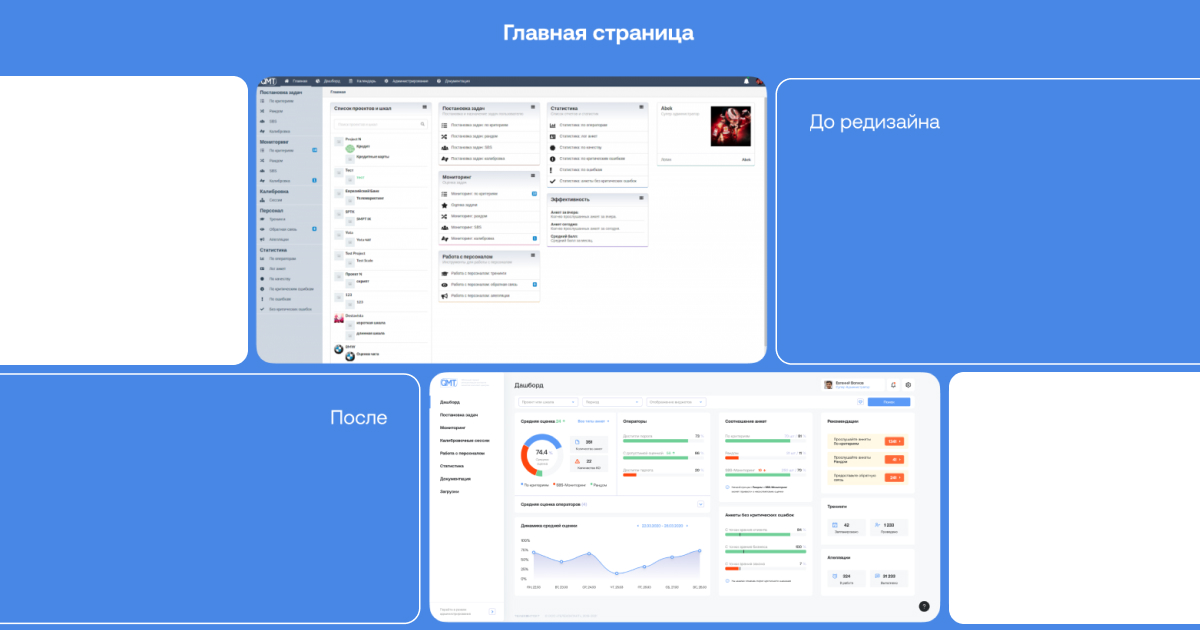
Task: Open the Все типы анкет dropdown
Action: [594, 421]
